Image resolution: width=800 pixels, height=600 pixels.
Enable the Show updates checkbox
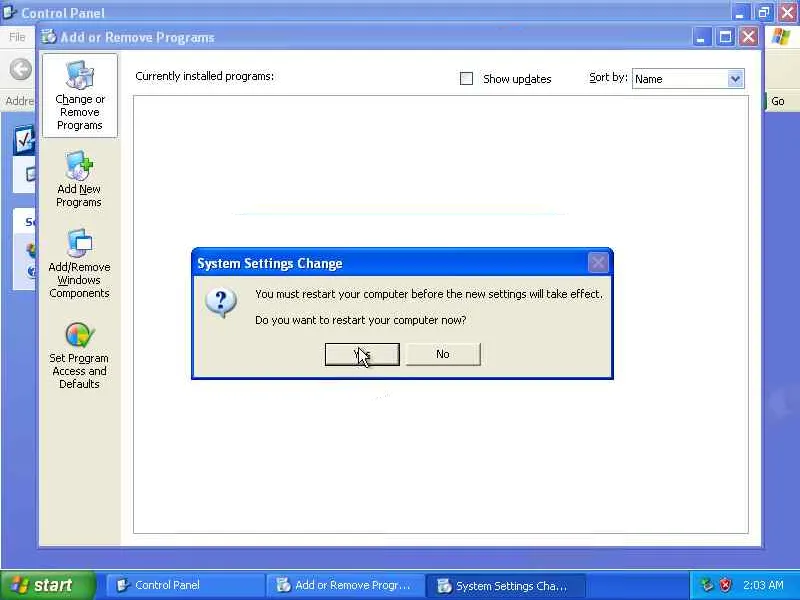pos(466,79)
